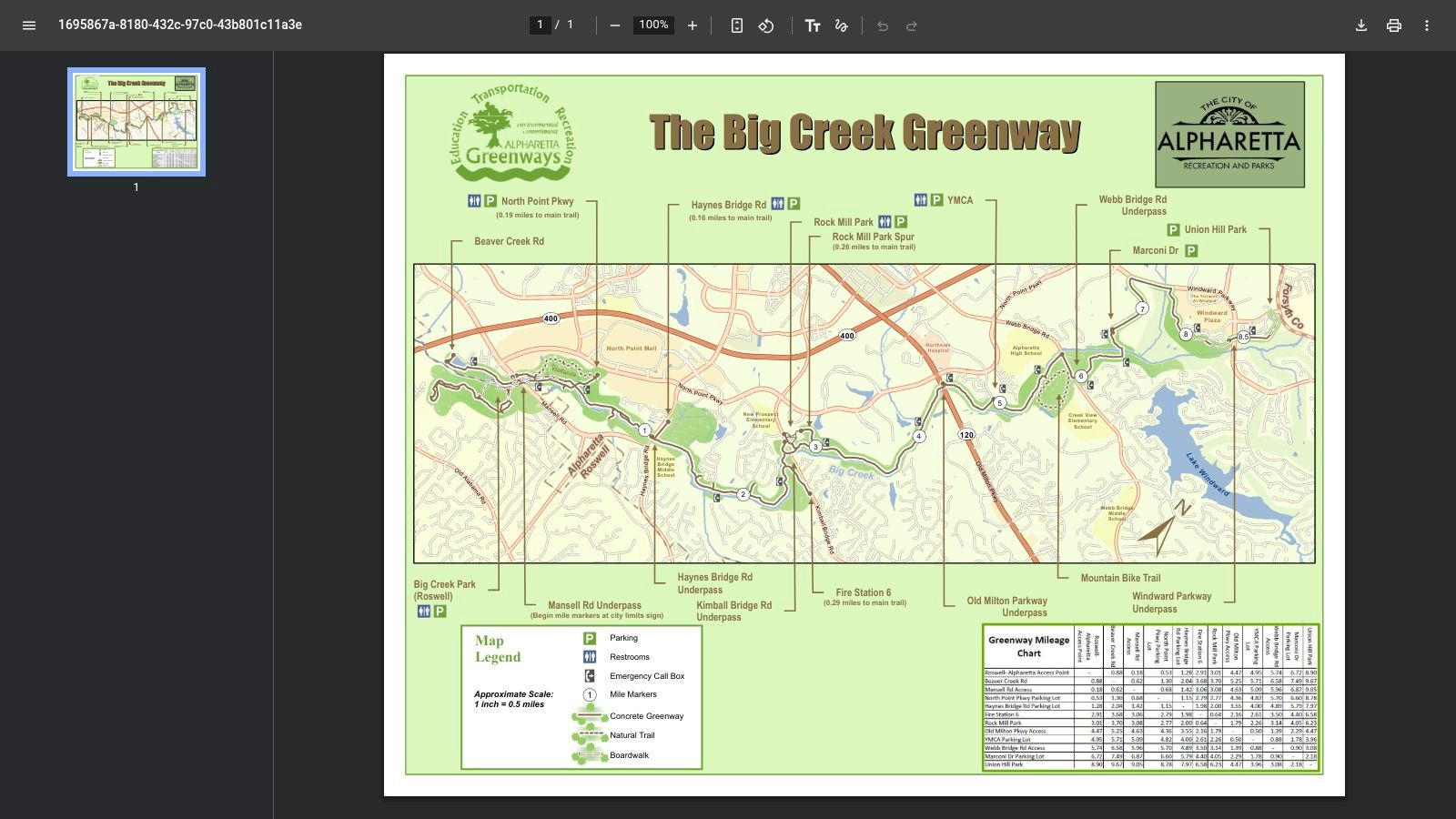Print the document
Image resolution: width=1456 pixels, height=819 pixels.
1394,25
